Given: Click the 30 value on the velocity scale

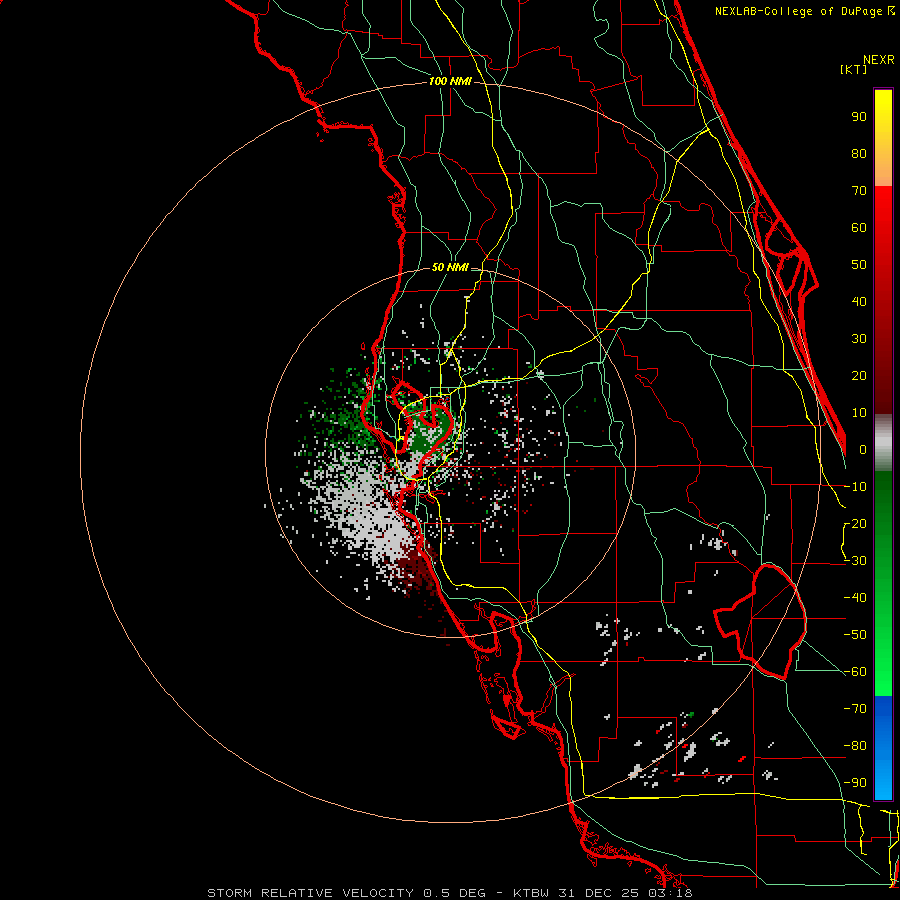Looking at the screenshot, I should point(859,339).
